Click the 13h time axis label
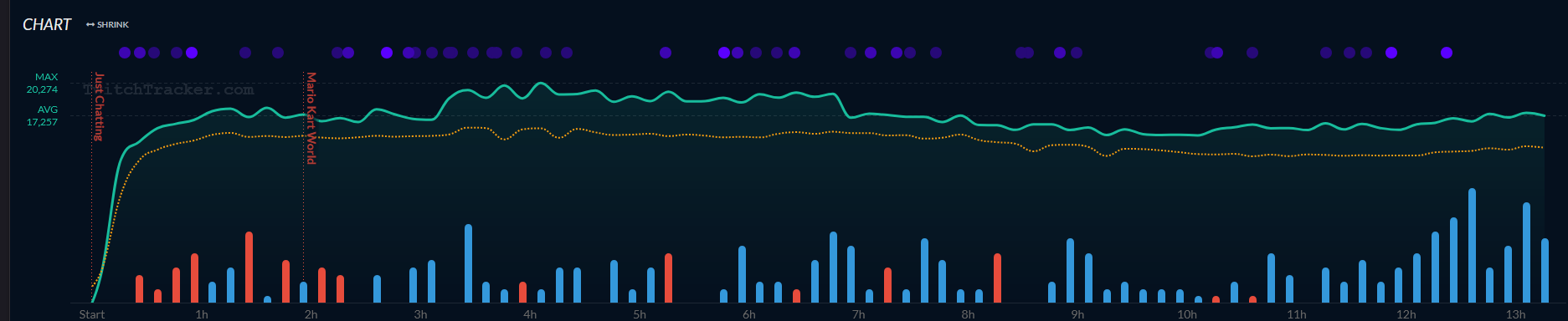The height and width of the screenshot is (321, 1568). pyautogui.click(x=1515, y=314)
